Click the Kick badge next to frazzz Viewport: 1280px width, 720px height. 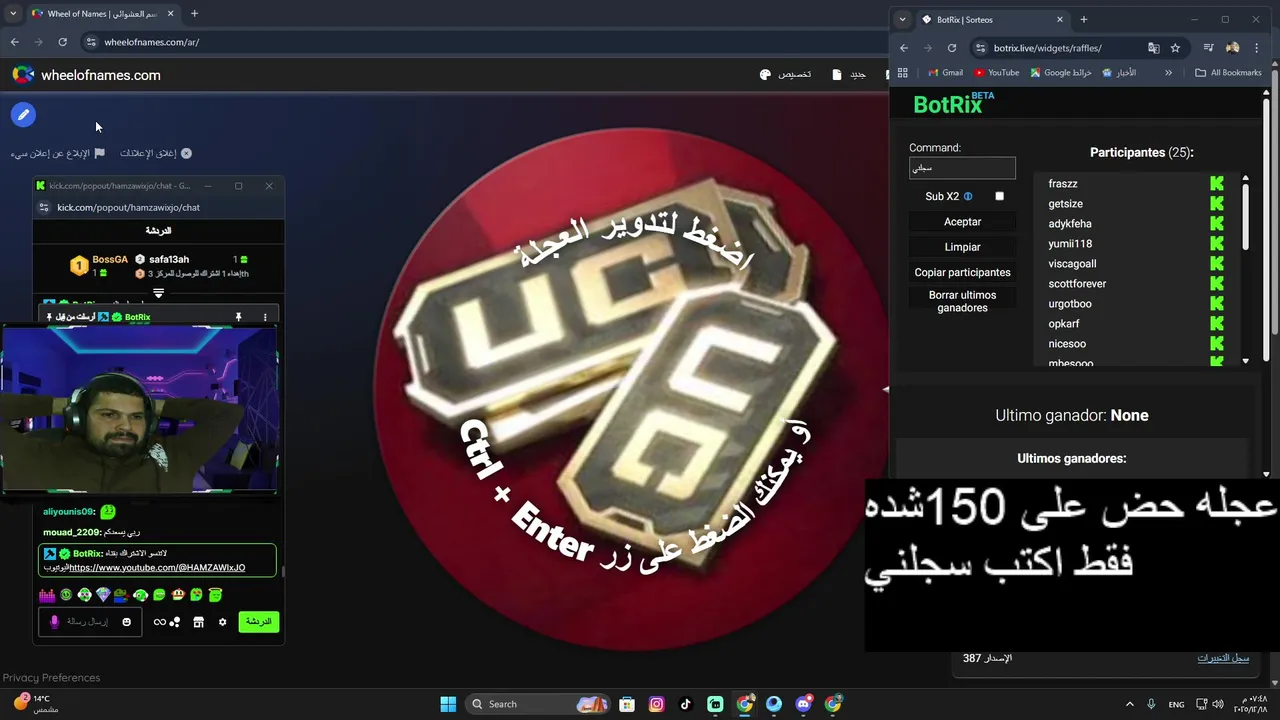(1217, 184)
